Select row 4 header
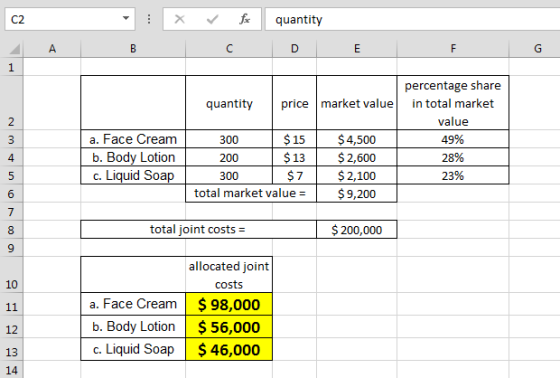The height and width of the screenshot is (378, 560). [11, 157]
